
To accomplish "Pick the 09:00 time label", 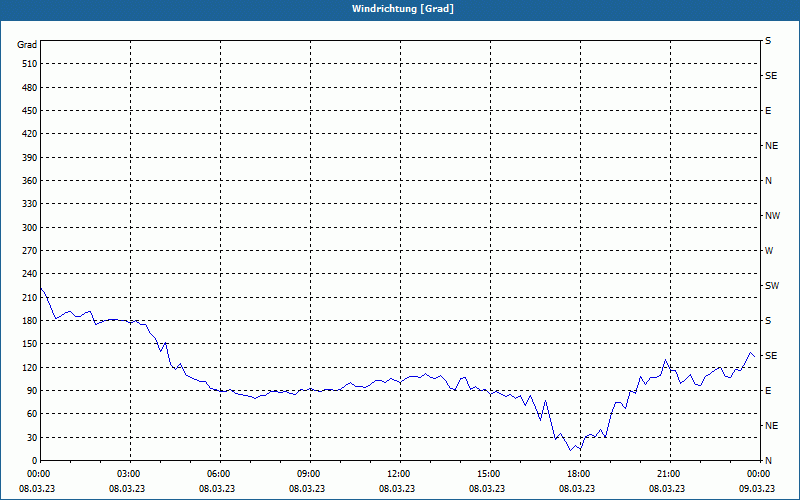I will click(x=309, y=474).
